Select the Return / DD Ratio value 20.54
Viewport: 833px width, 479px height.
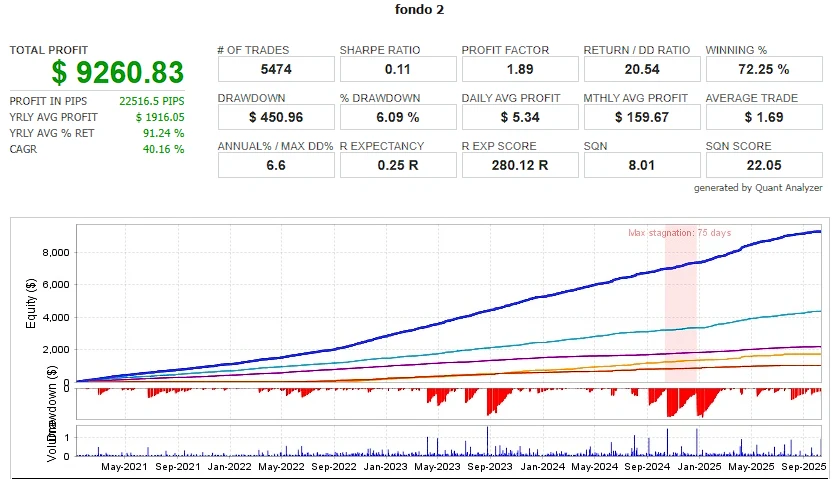(641, 69)
